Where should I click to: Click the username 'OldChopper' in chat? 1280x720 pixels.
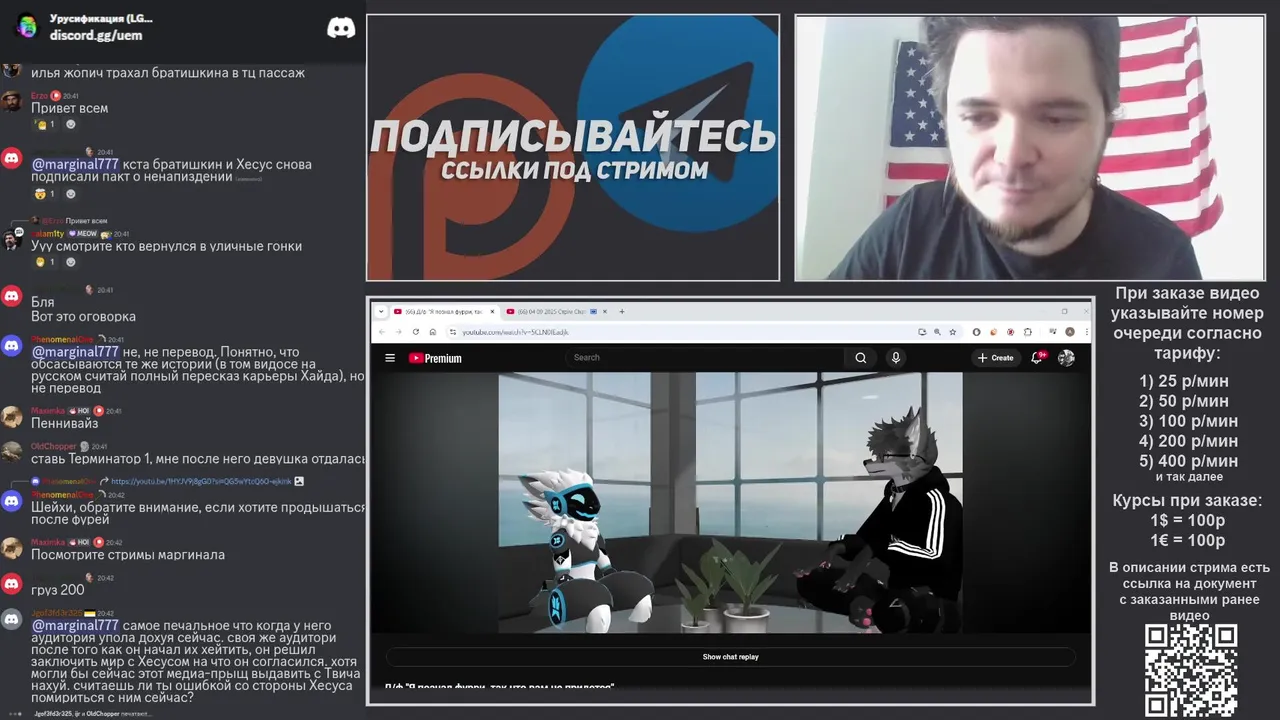53,446
